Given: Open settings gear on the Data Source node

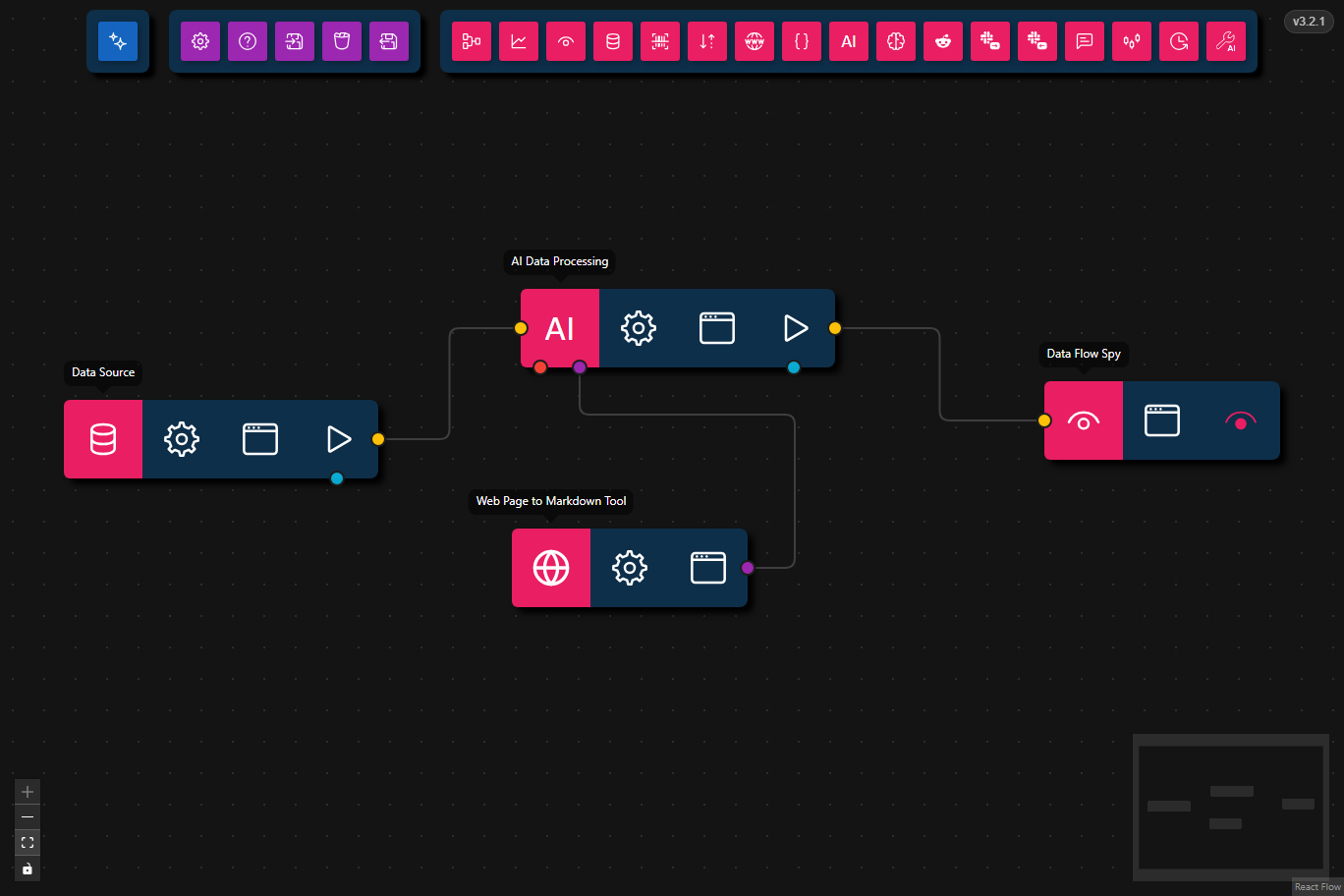Looking at the screenshot, I should click(x=182, y=439).
